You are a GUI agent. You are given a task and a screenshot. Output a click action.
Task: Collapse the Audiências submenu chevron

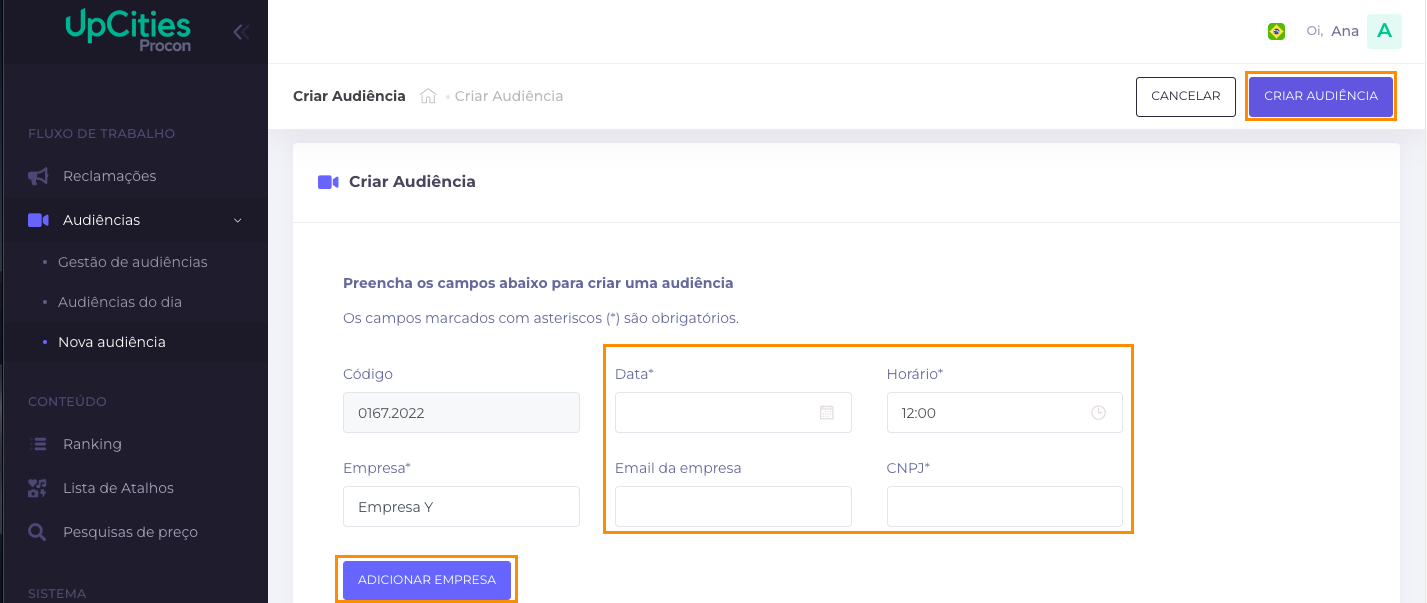[238, 220]
